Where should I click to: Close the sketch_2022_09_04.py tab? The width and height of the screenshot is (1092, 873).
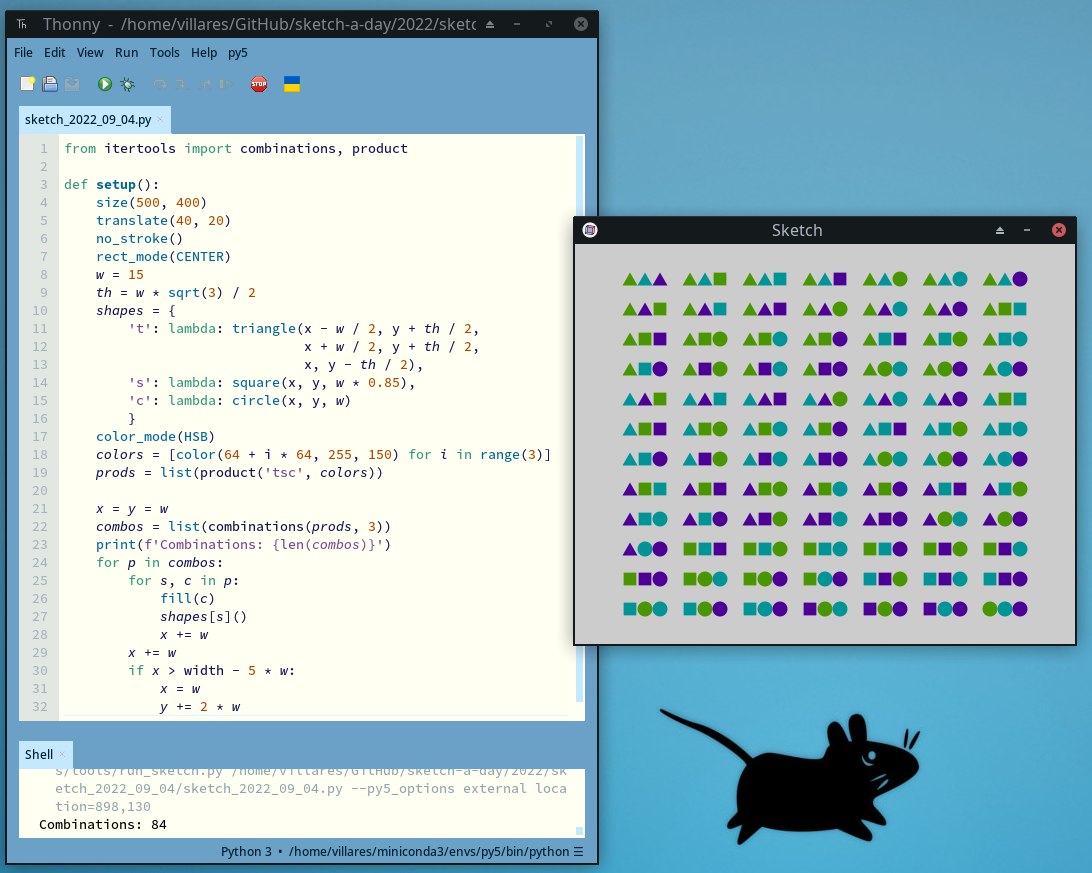pyautogui.click(x=160, y=120)
